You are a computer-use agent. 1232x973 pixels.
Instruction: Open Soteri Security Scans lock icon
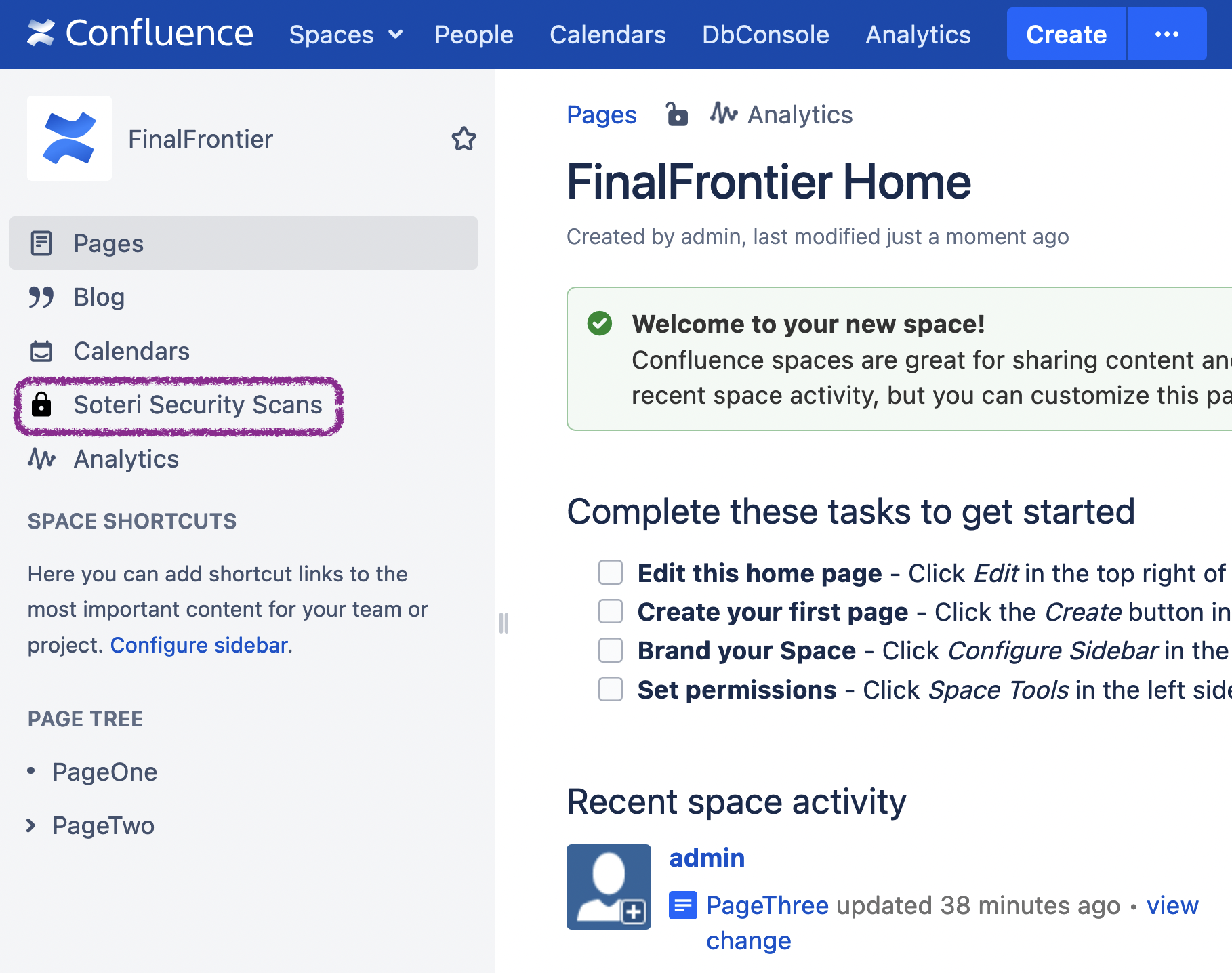point(41,405)
